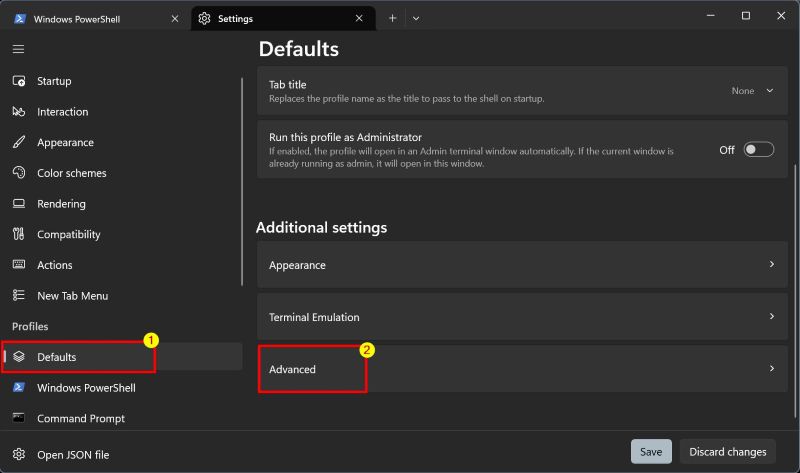The height and width of the screenshot is (473, 800).
Task: Go to Rendering settings
Action: point(61,204)
